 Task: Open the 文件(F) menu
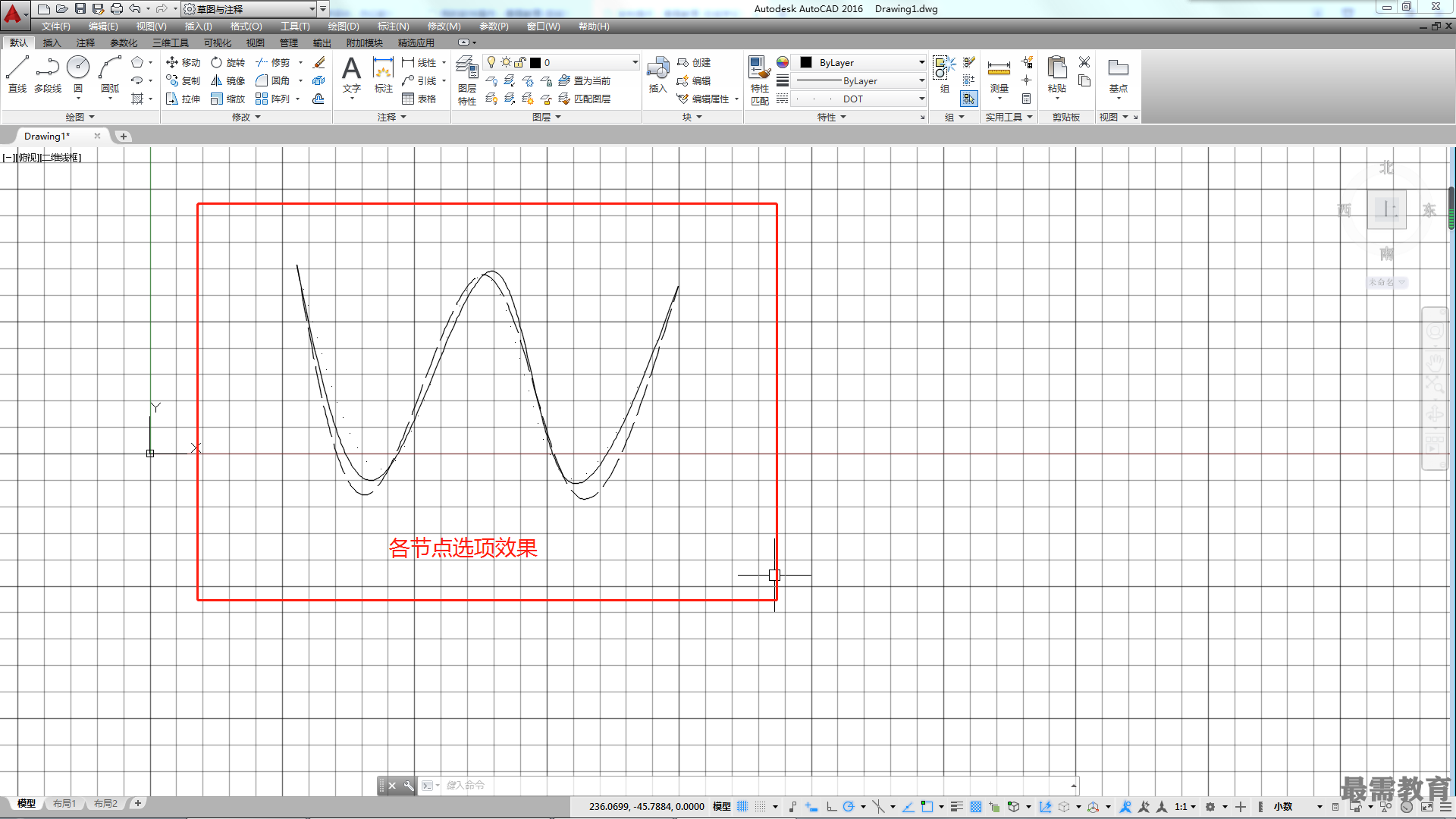pos(55,26)
